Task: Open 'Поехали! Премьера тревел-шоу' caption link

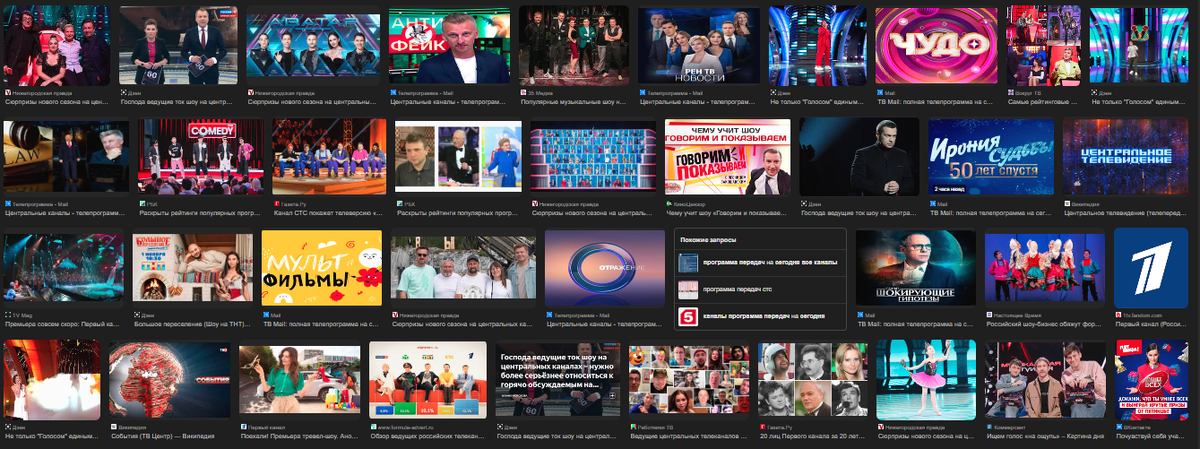Action: click(x=300, y=435)
